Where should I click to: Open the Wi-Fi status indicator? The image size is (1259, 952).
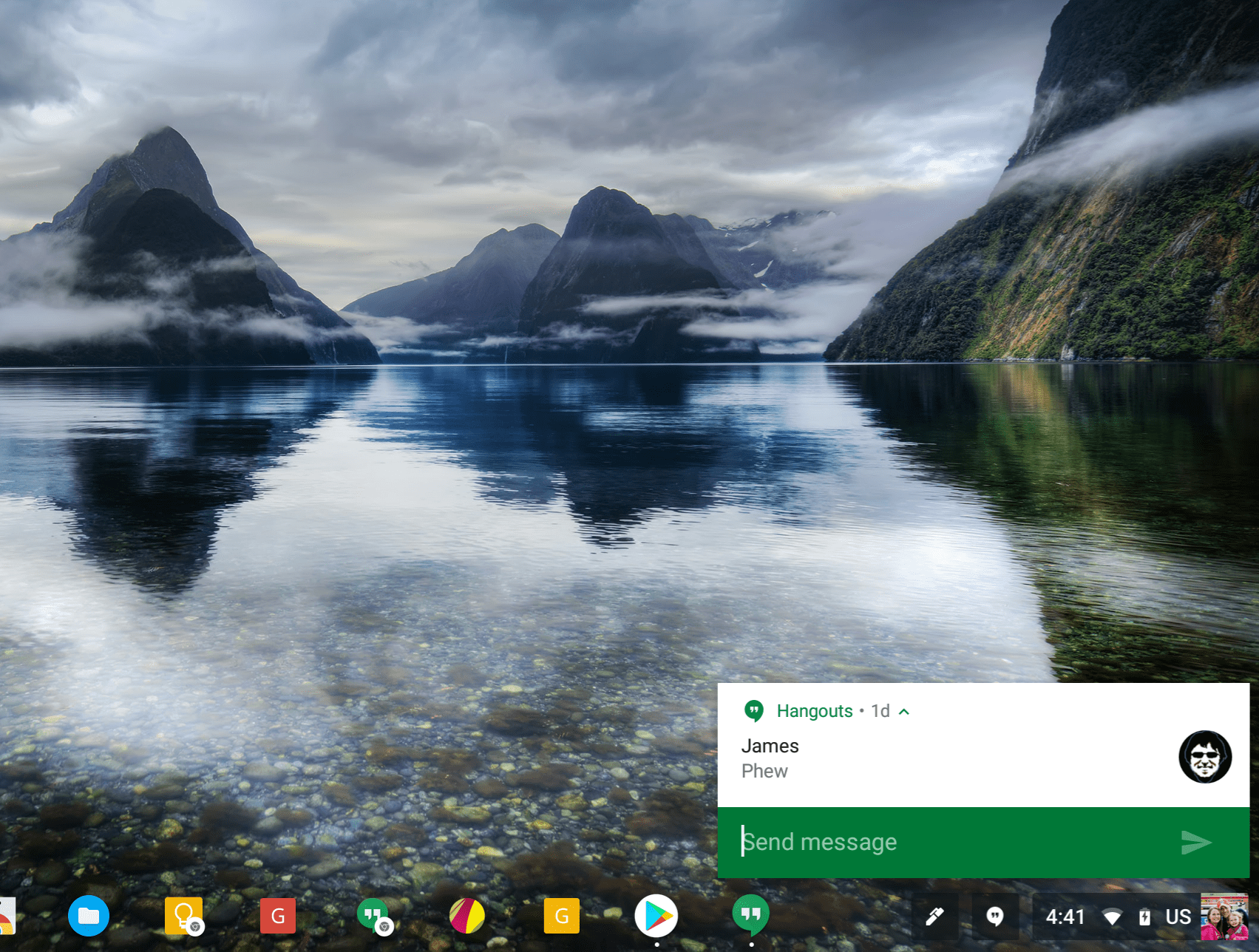coord(1113,917)
